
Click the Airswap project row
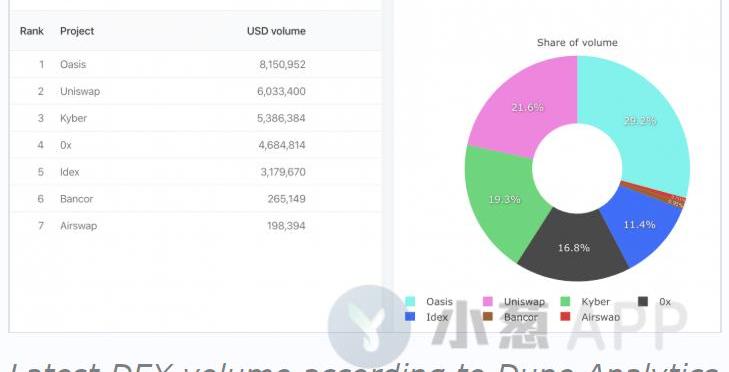[195, 226]
